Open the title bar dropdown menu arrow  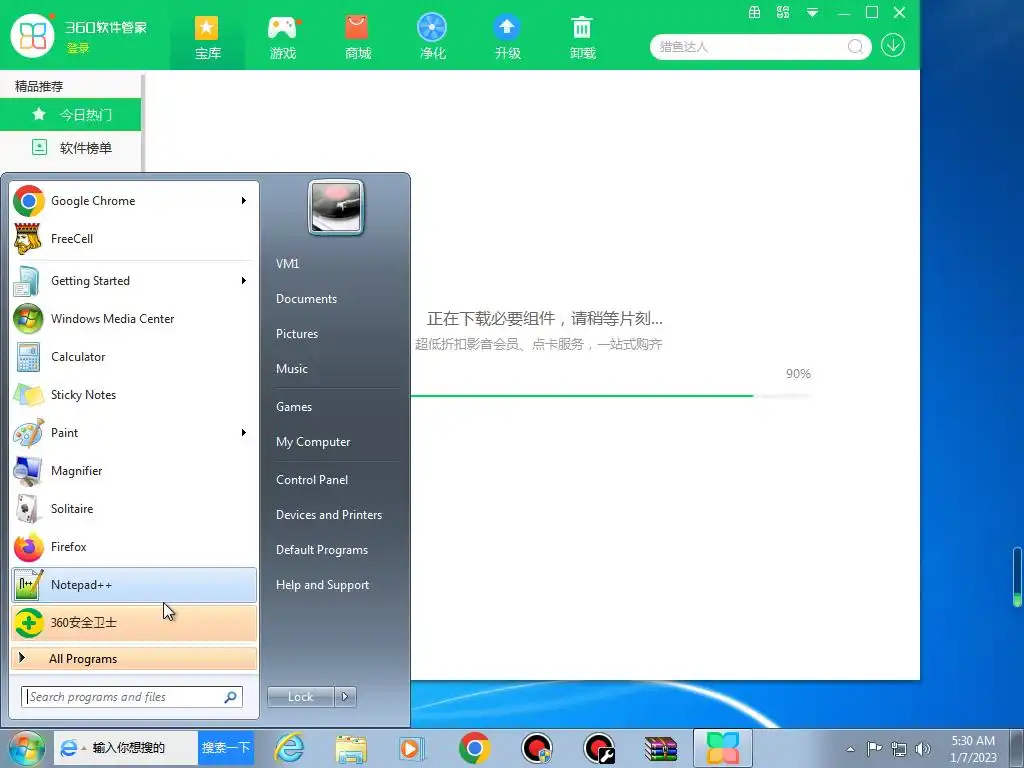(812, 12)
